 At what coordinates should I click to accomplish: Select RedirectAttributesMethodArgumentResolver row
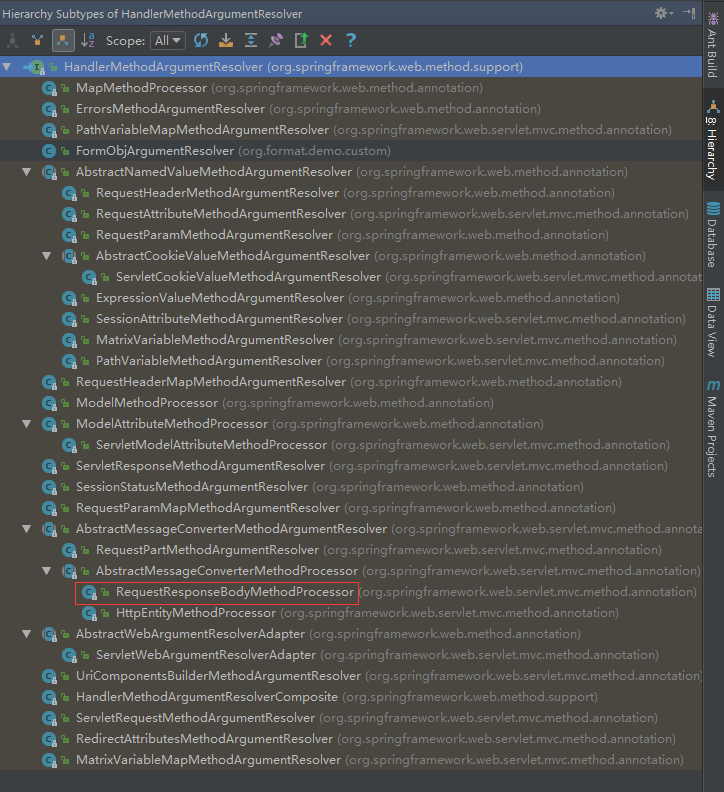(x=351, y=739)
